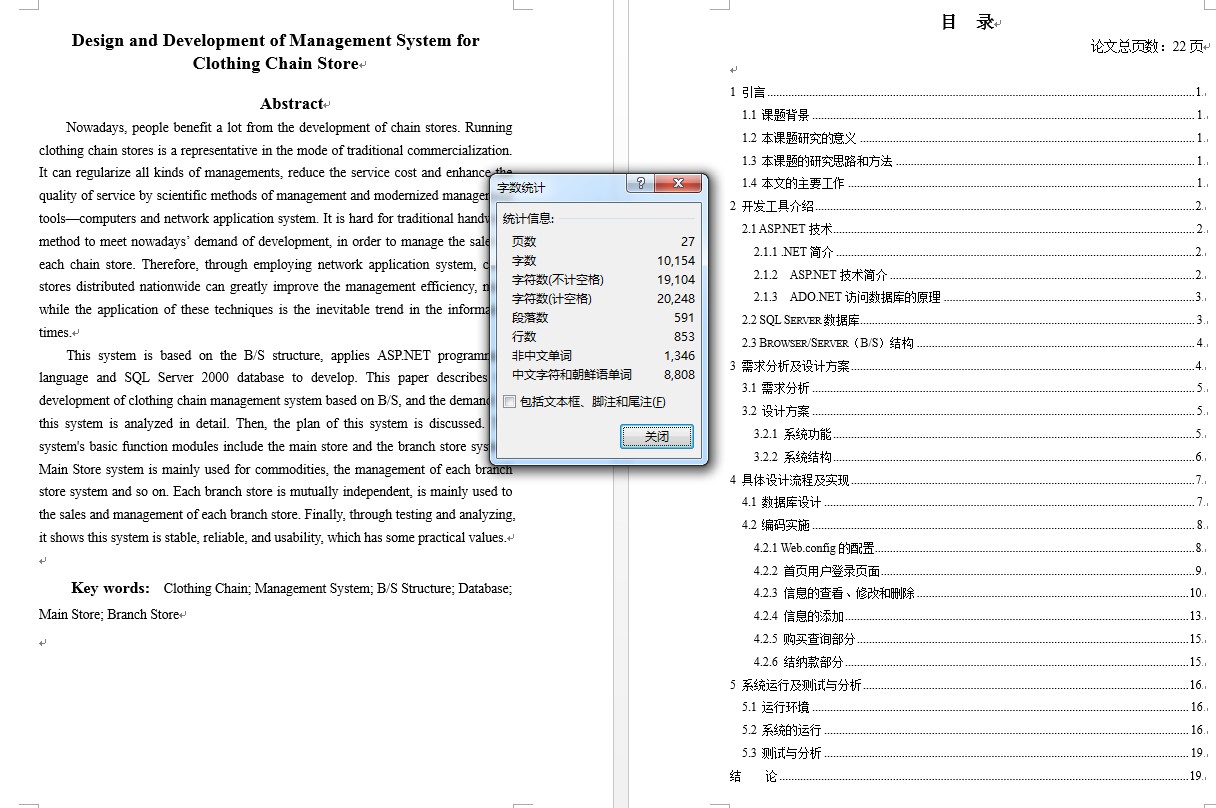
Task: Click the 中文字符和朝鲜语单词 label
Action: coord(572,374)
